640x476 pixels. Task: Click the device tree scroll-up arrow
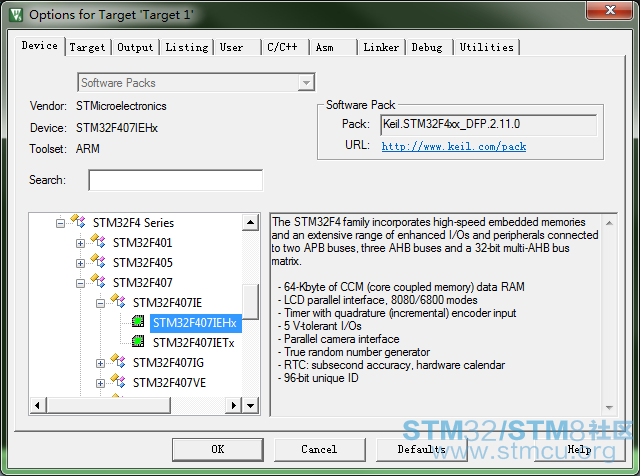pyautogui.click(x=251, y=223)
